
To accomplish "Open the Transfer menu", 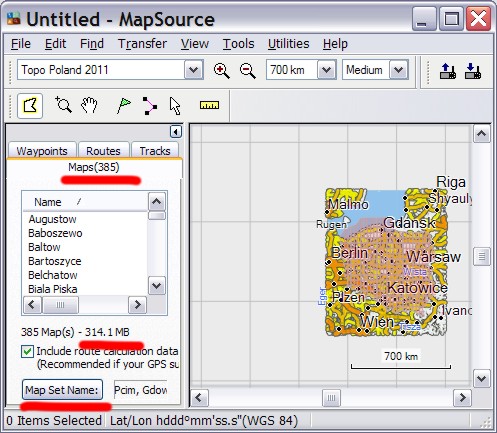I will pyautogui.click(x=142, y=44).
